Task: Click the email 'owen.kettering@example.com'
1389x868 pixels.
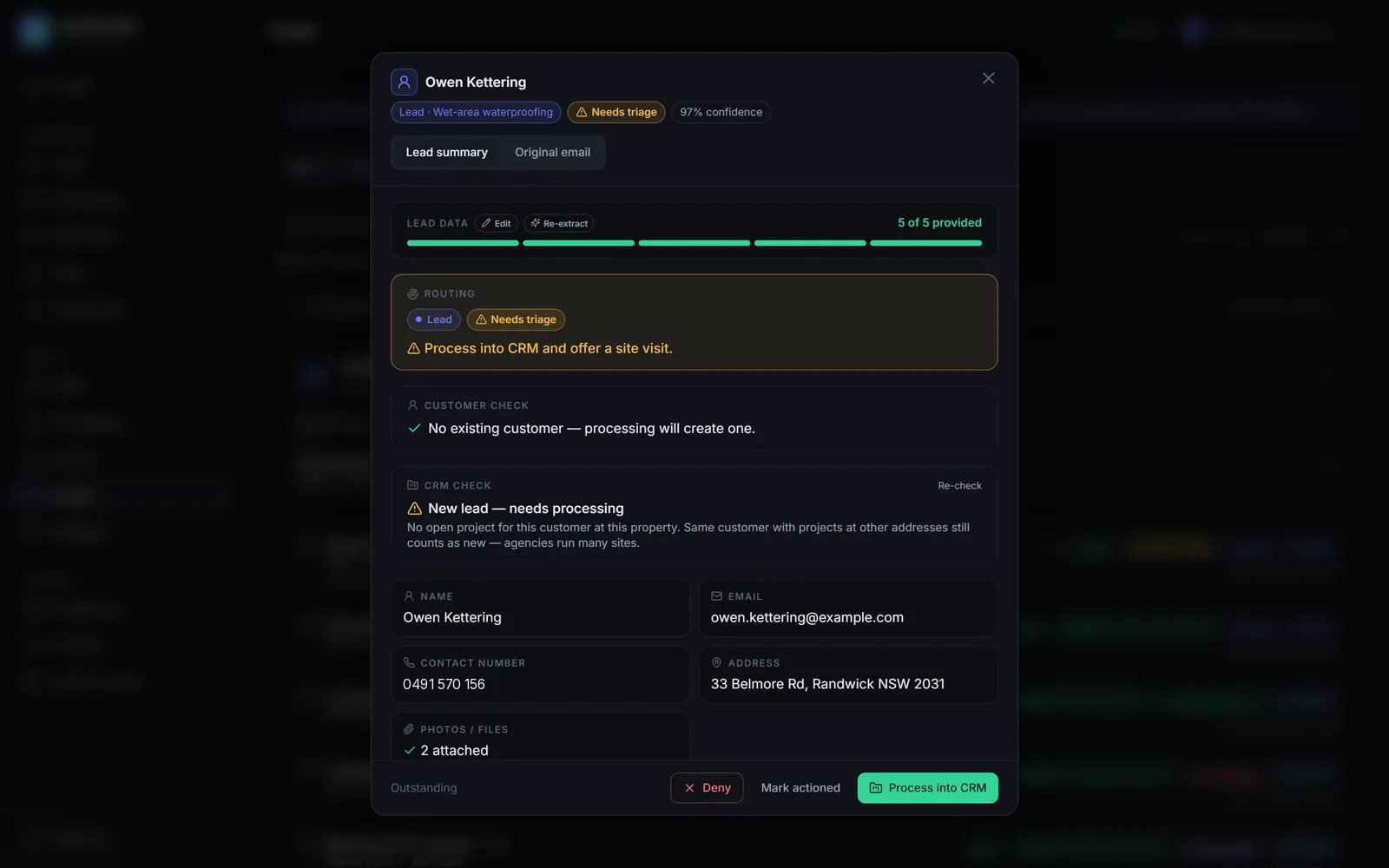Action: point(807,617)
